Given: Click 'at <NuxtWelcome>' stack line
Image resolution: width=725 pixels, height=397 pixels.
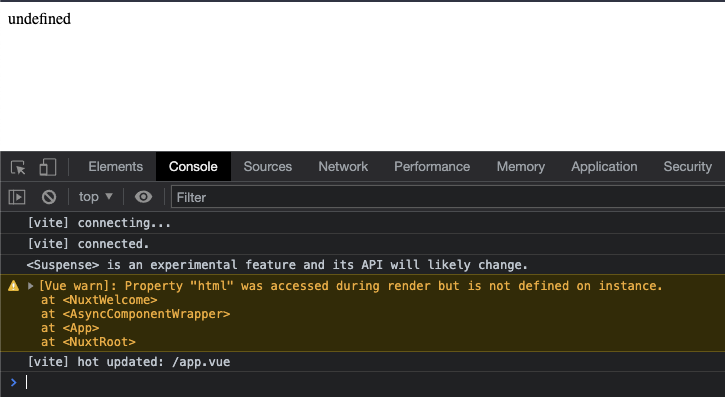Looking at the screenshot, I should pos(99,300).
